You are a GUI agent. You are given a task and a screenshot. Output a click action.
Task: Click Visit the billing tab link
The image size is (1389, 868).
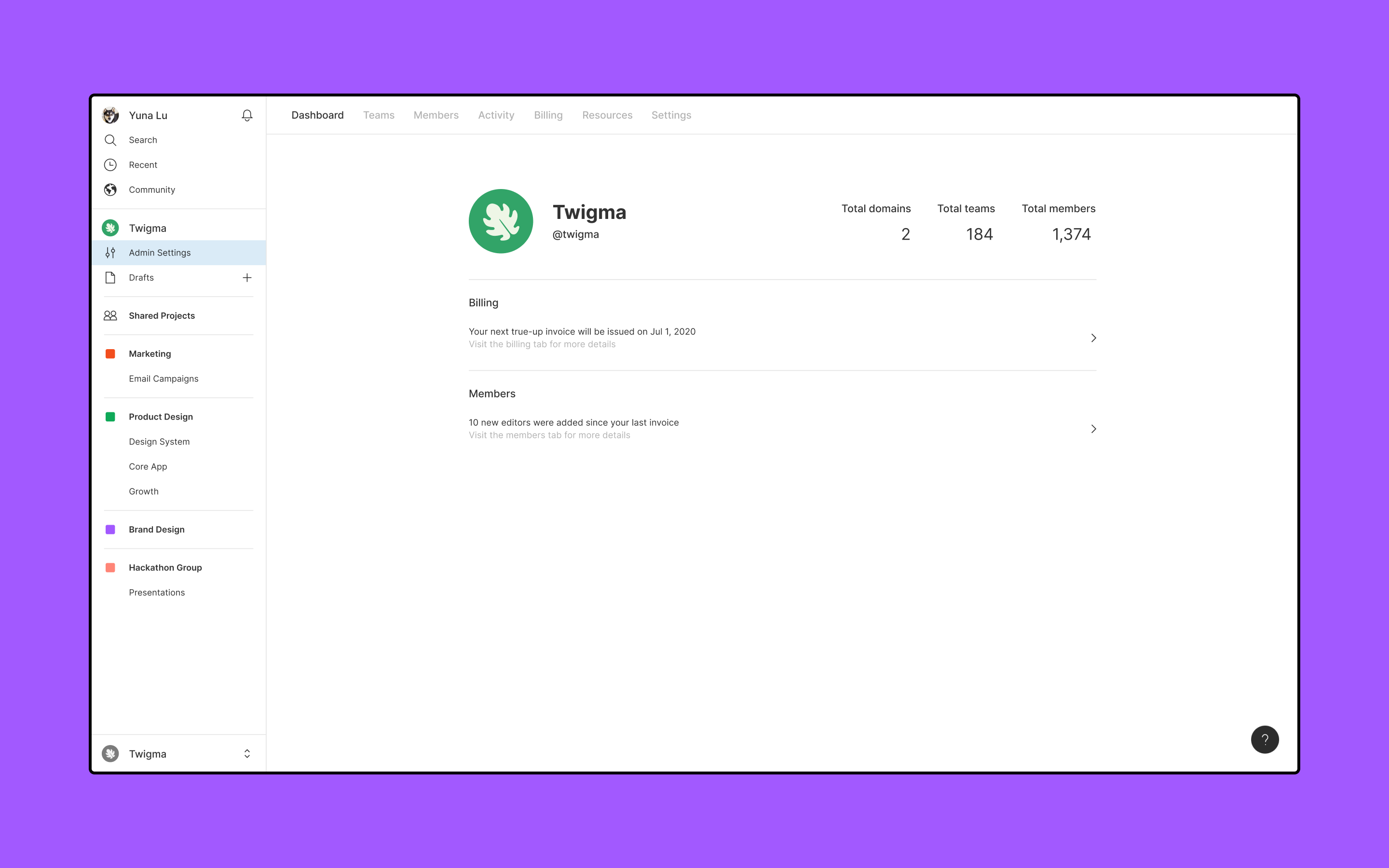click(541, 343)
